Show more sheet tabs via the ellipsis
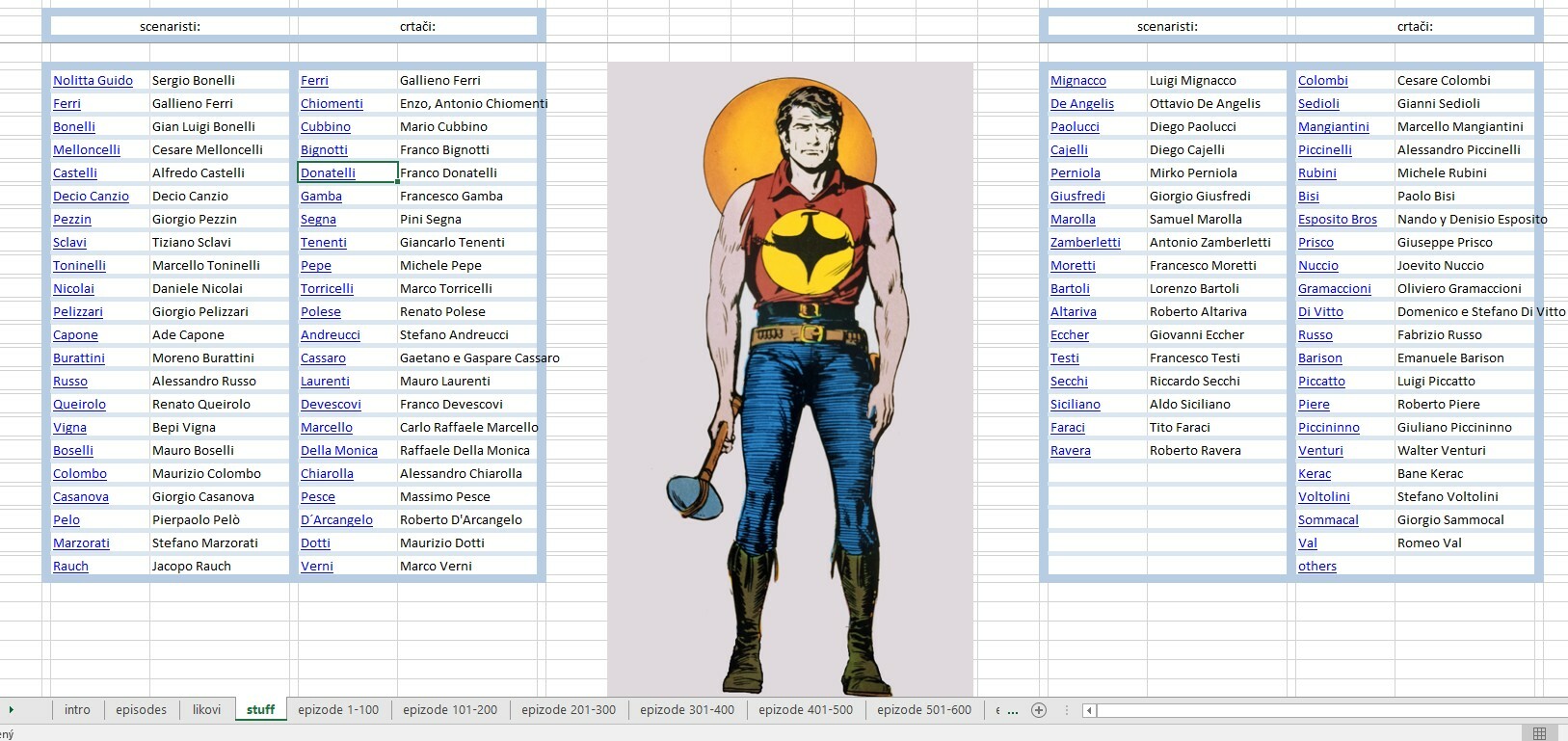1568x741 pixels. (1013, 710)
